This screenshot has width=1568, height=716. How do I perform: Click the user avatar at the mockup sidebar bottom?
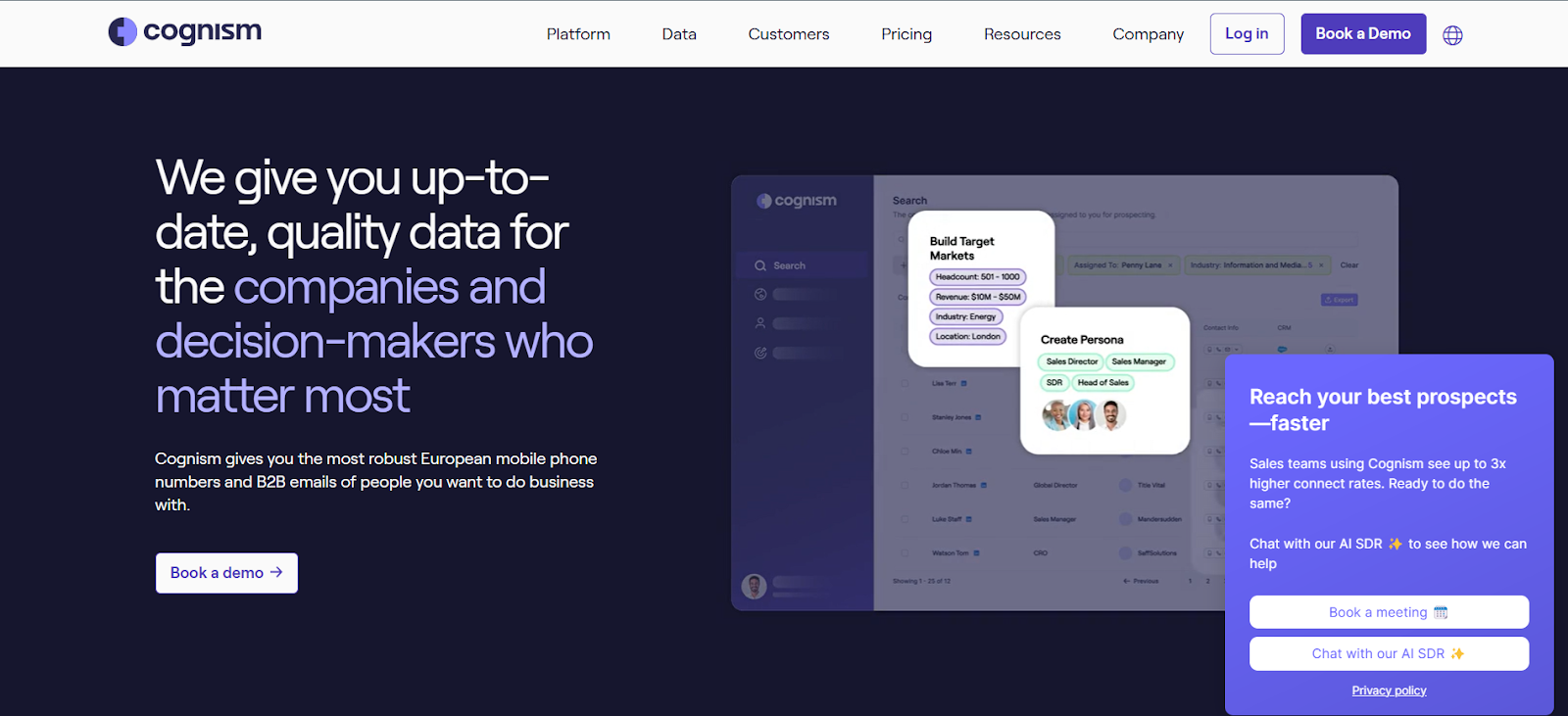(x=754, y=586)
